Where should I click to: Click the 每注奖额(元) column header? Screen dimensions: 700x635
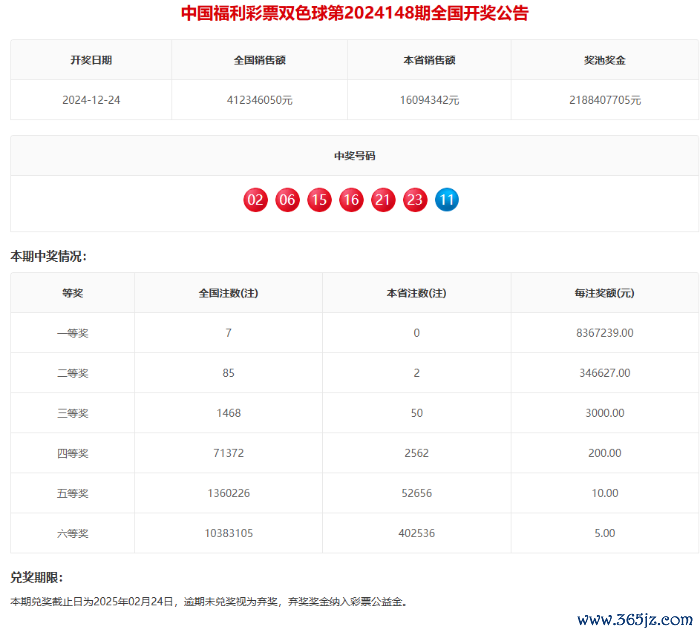coord(604,293)
